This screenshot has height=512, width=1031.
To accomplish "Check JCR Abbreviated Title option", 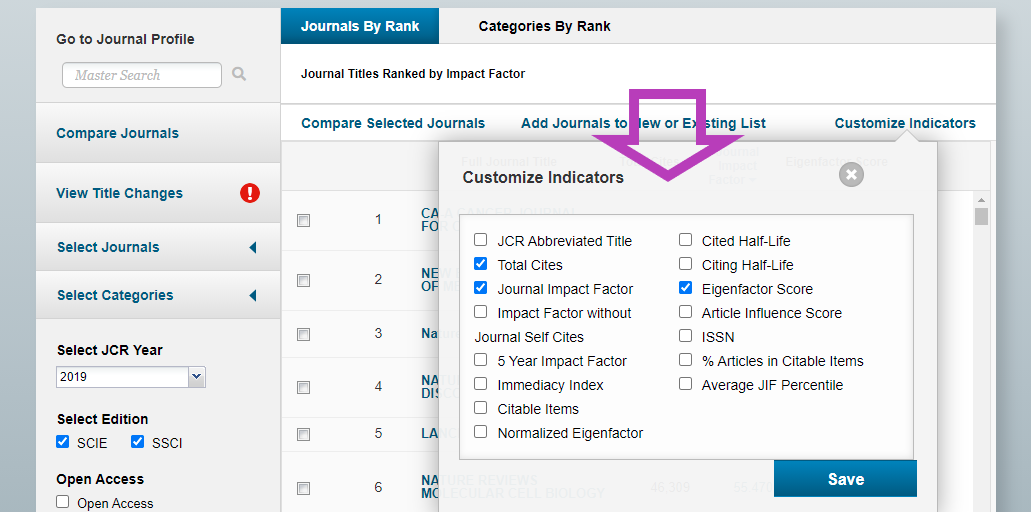I will pos(481,240).
